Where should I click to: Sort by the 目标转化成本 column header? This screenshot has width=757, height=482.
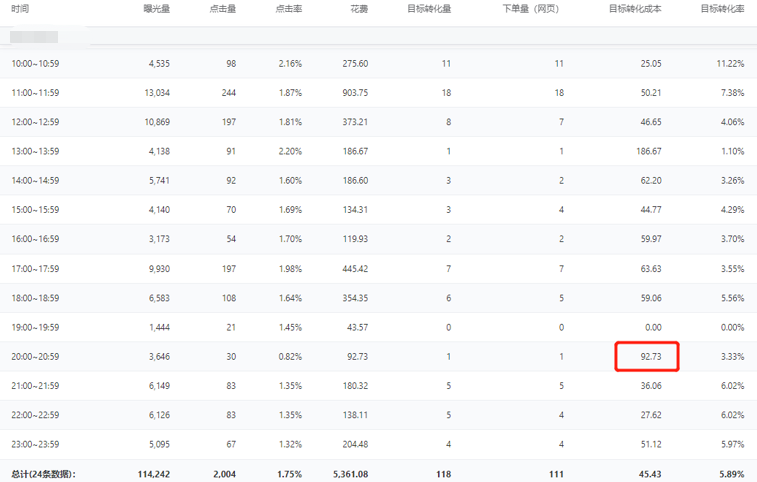coord(635,9)
